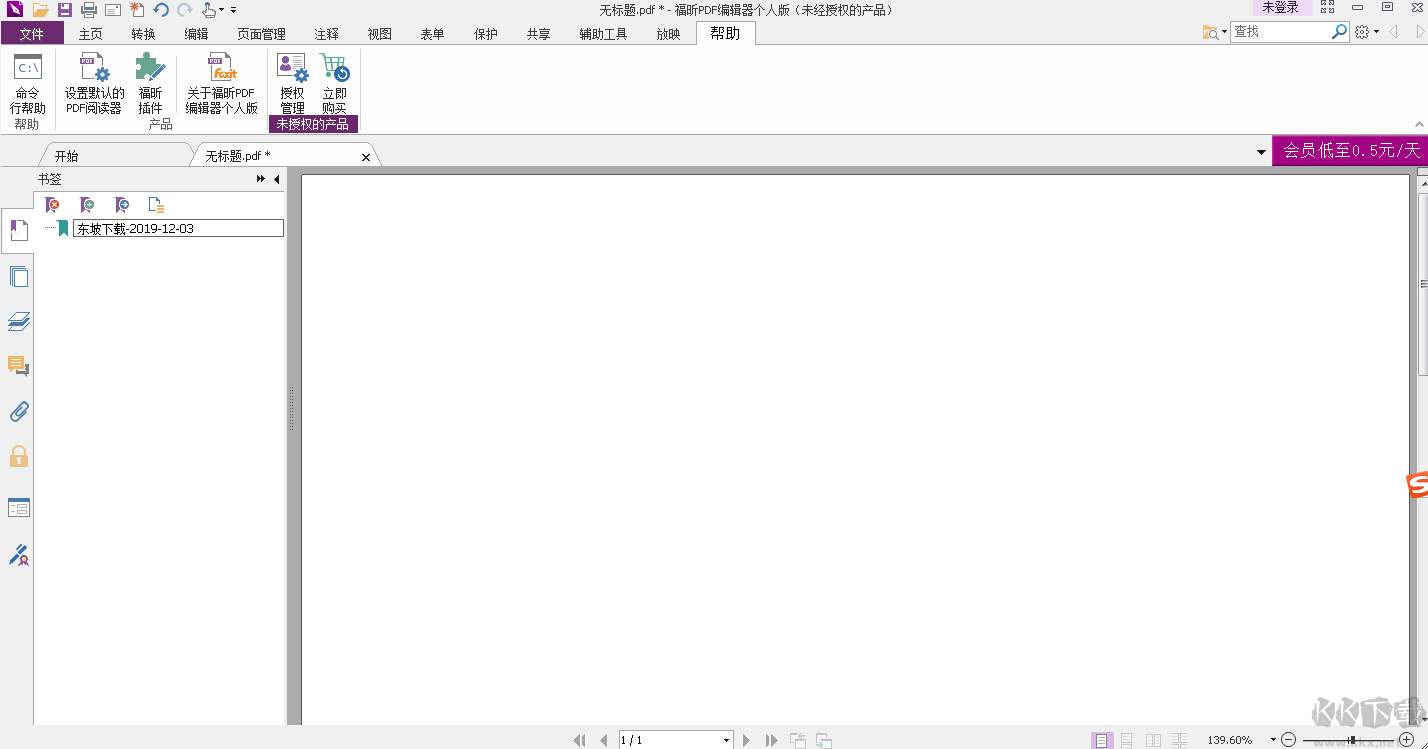Open the layers panel icon in the sidebar
This screenshot has width=1428, height=749.
18,320
